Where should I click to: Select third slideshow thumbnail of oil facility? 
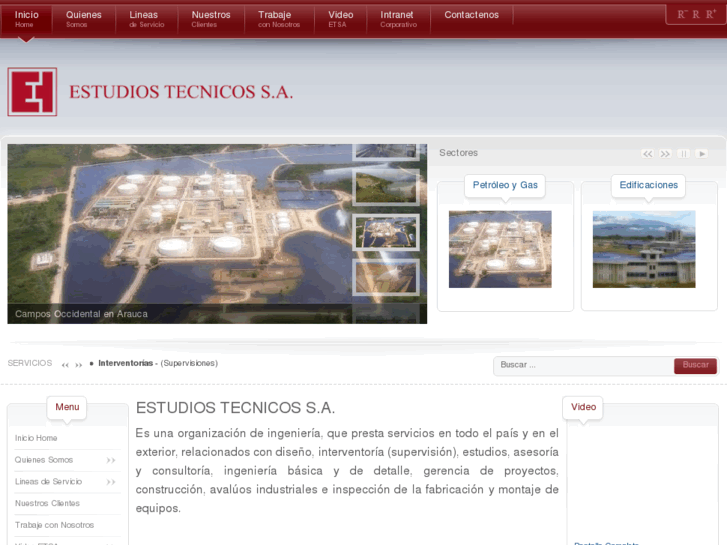click(x=386, y=232)
